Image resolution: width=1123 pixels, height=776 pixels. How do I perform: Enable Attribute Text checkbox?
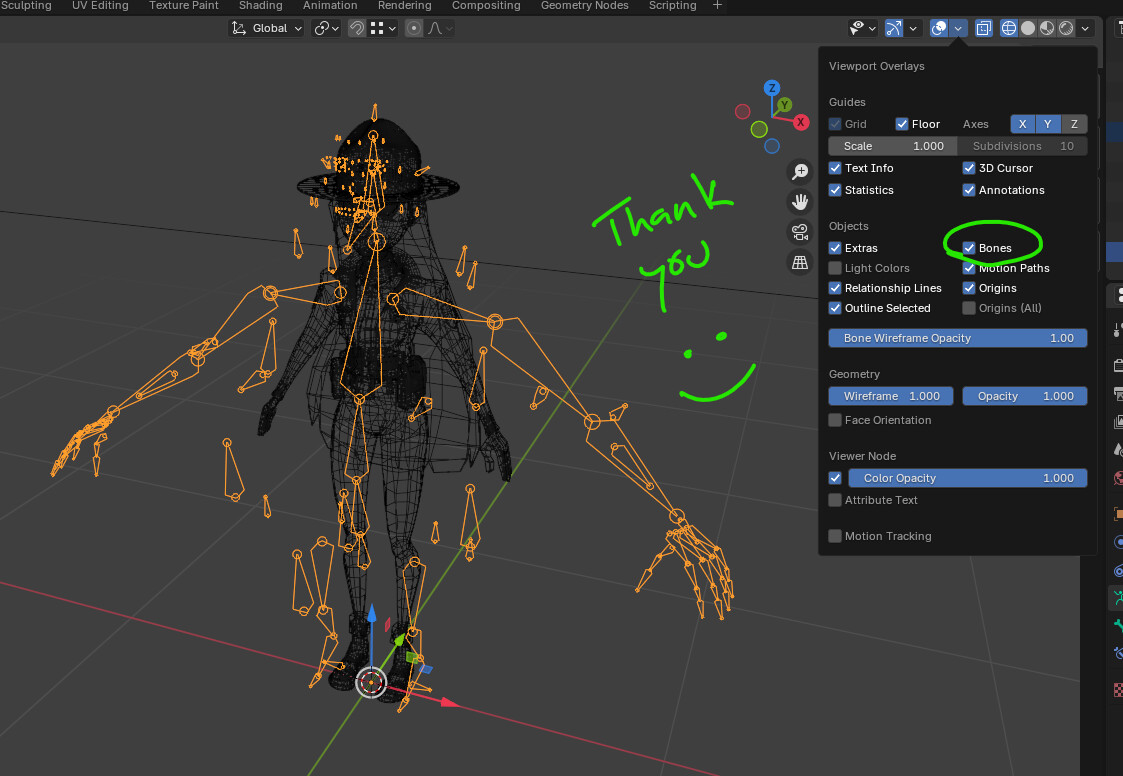point(835,500)
